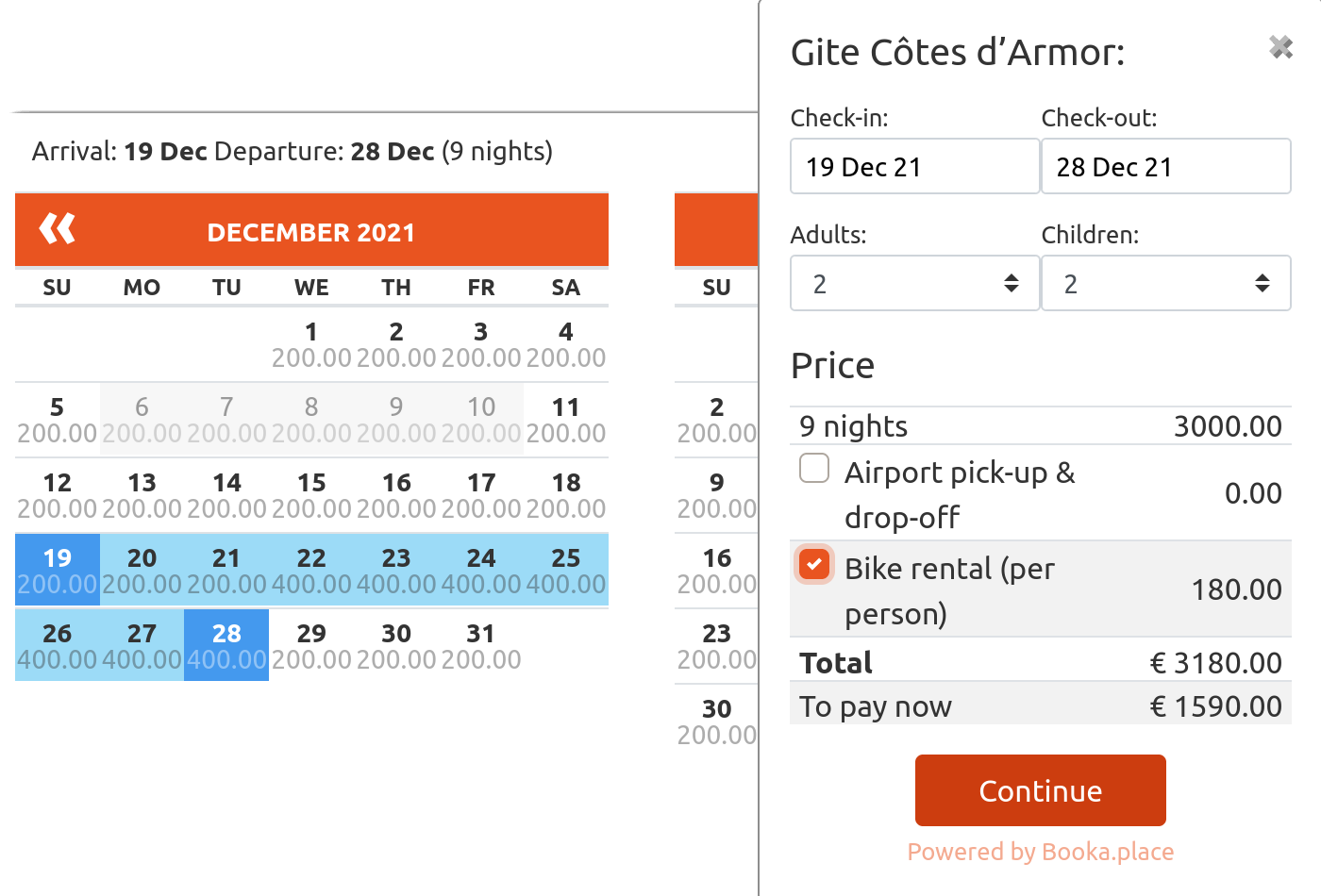Continue to the next booking step
1321x896 pixels.
1040,790
